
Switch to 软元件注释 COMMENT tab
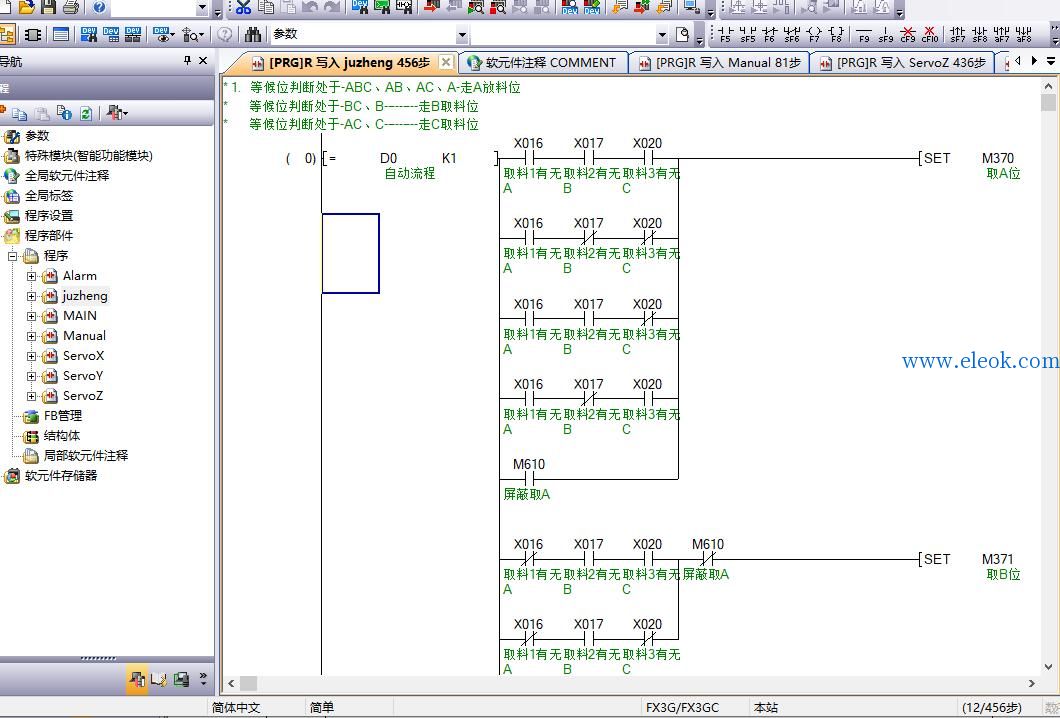point(542,63)
